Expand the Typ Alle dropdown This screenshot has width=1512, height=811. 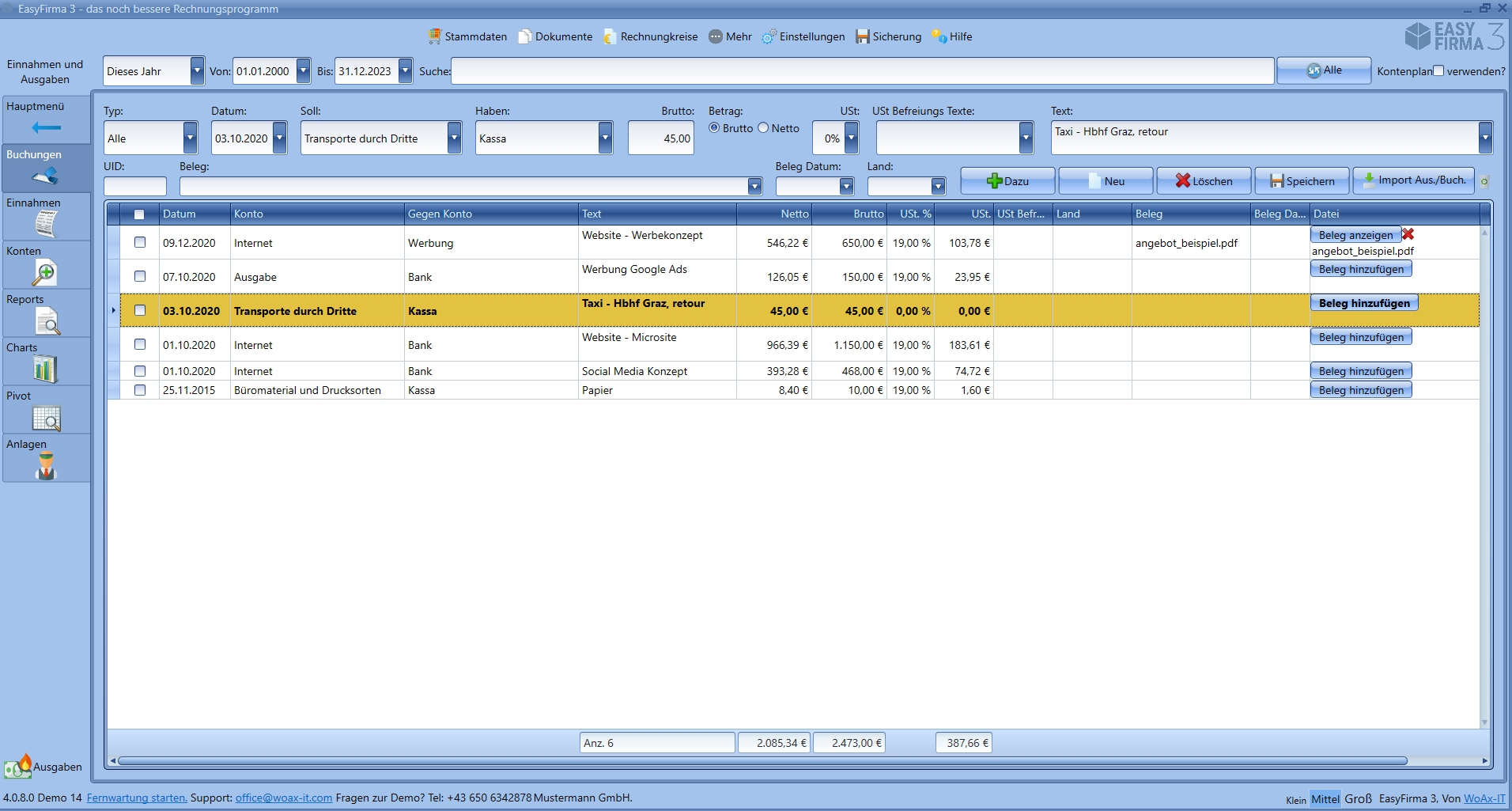click(x=190, y=138)
